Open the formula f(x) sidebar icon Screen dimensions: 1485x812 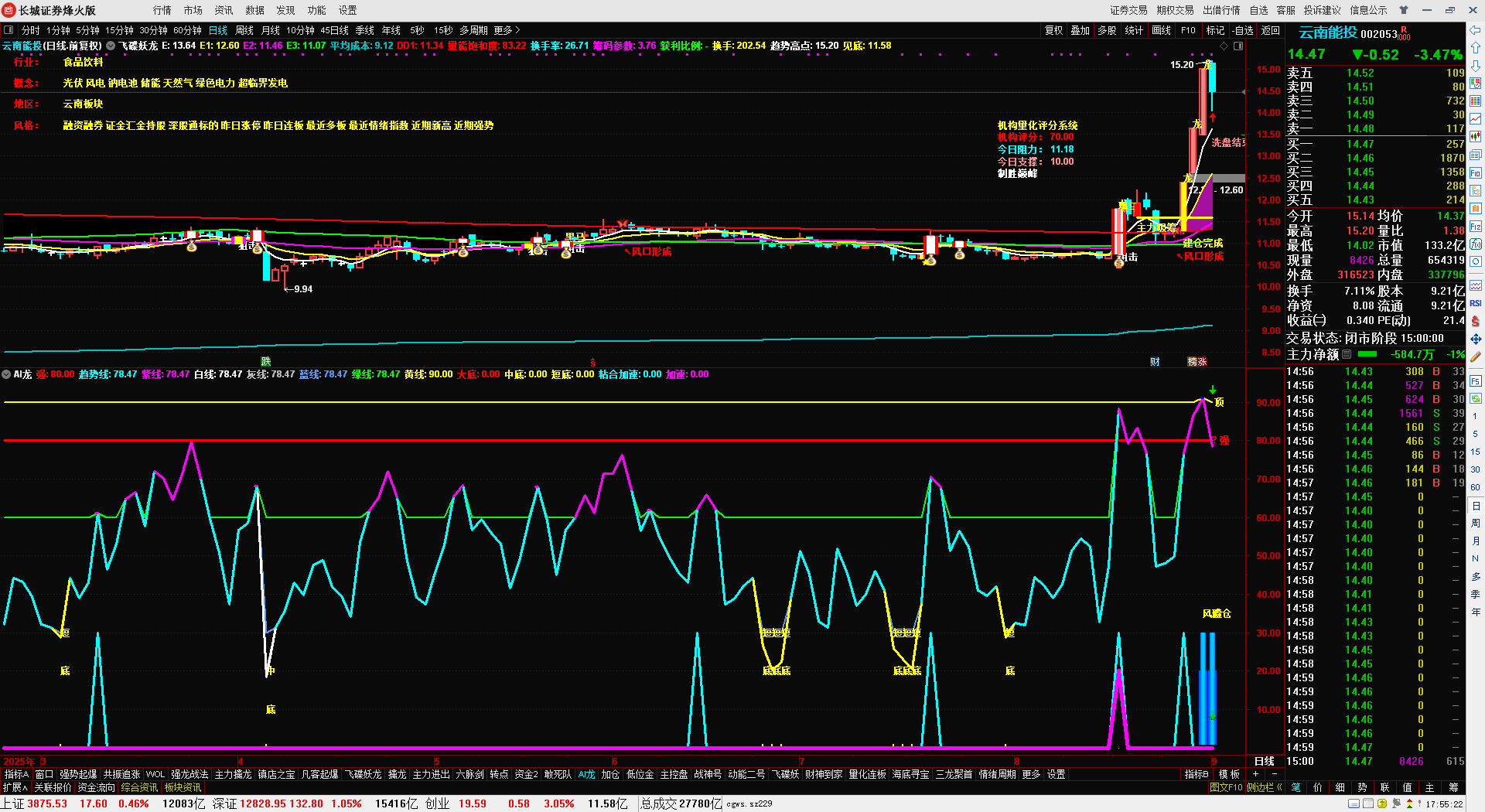(x=1476, y=244)
